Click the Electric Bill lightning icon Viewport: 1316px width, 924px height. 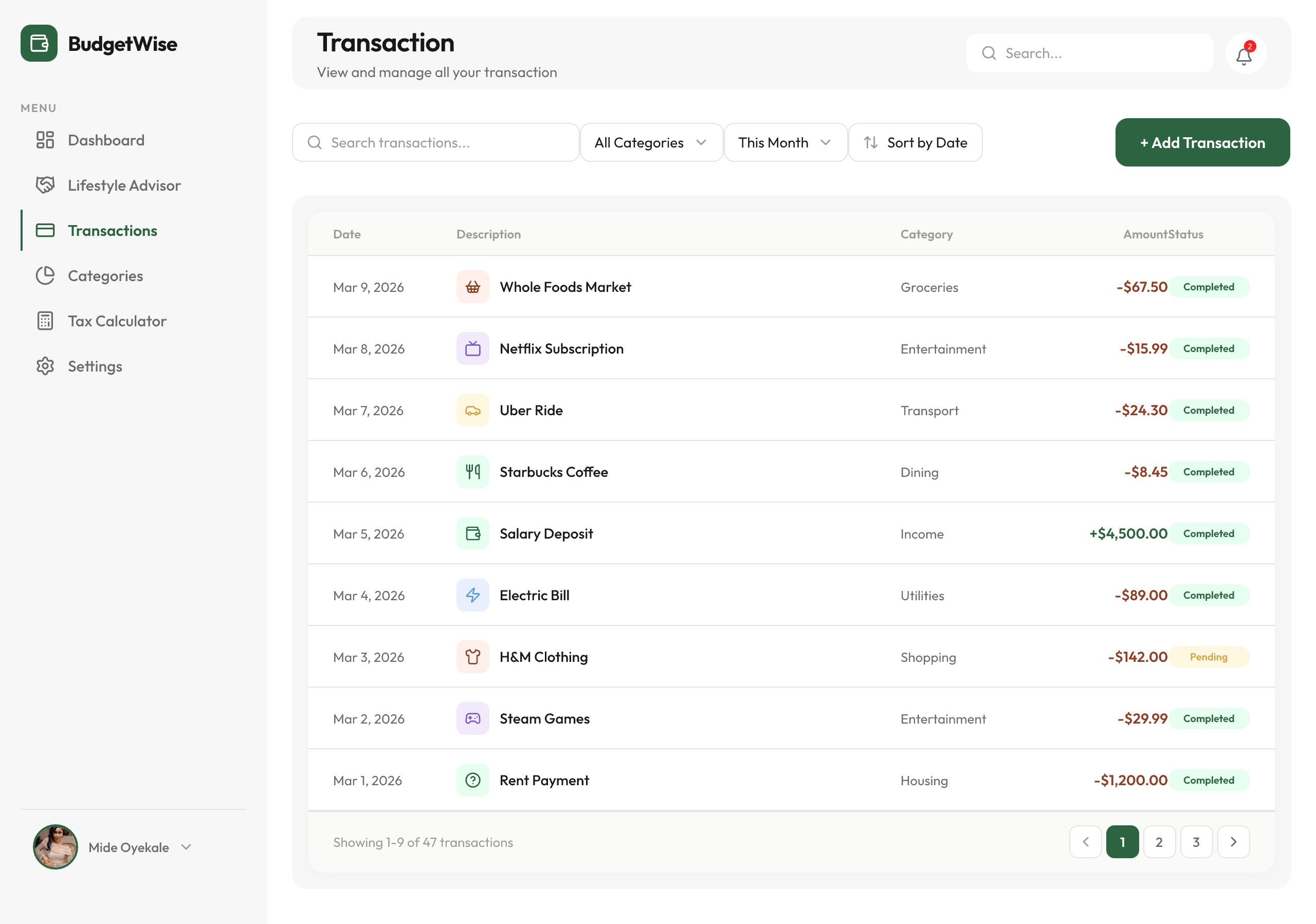472,595
